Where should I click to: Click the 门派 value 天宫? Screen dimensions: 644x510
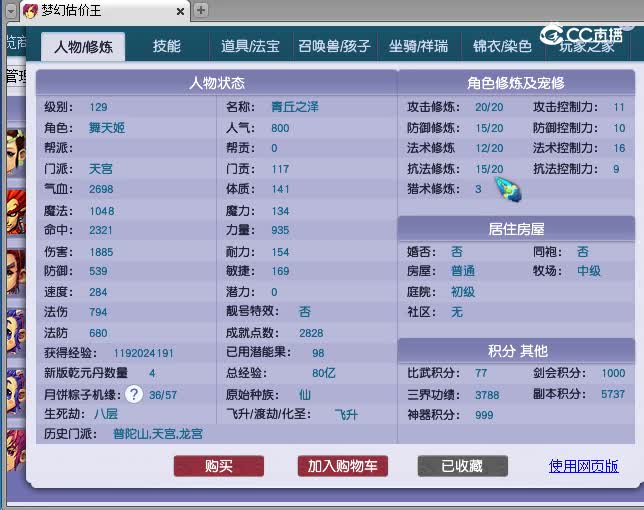(101, 169)
